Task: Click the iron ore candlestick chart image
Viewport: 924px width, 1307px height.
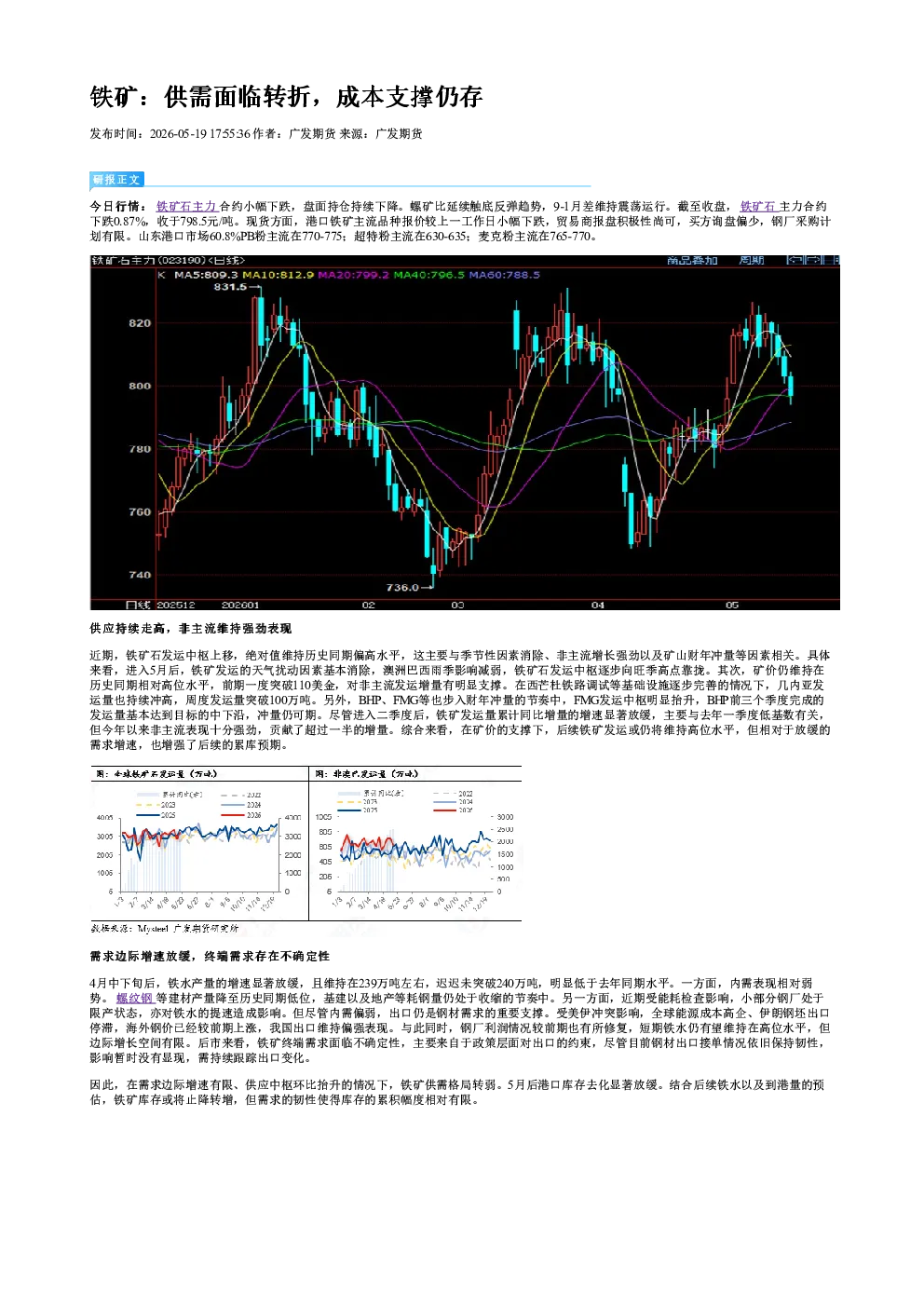Action: point(465,432)
